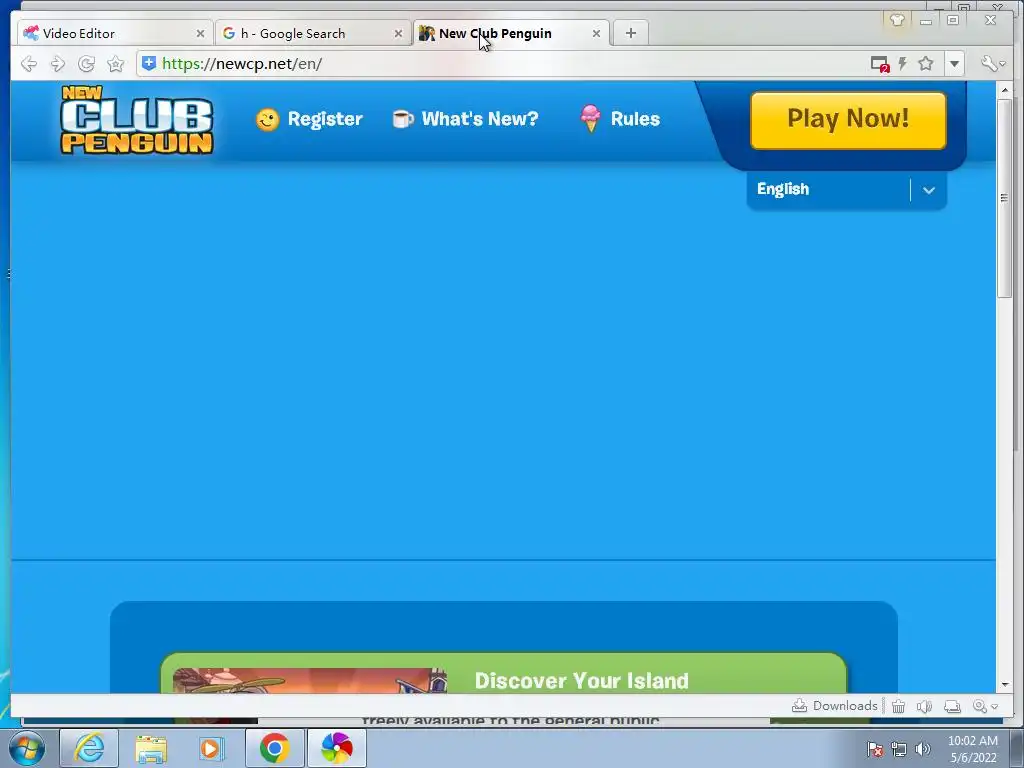This screenshot has width=1024, height=768.
Task: Open Windows Media Player from taskbar
Action: tap(212, 748)
